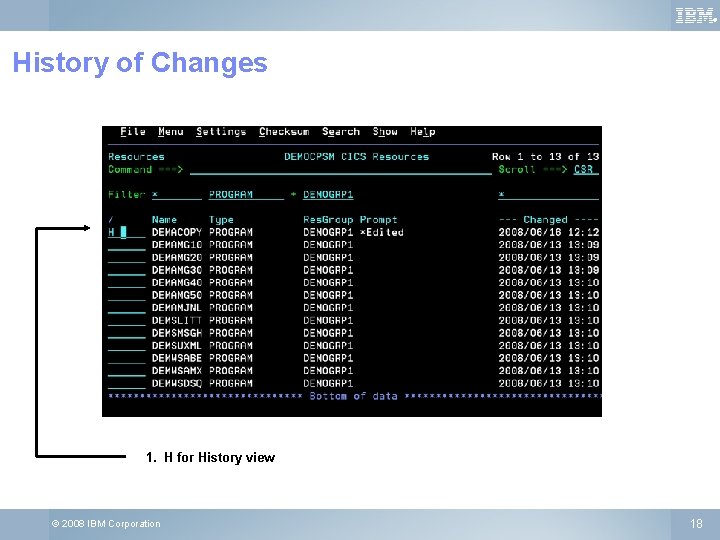This screenshot has width=720, height=540.
Task: Click line command field for DEMSUXML
Action: (x=126, y=345)
